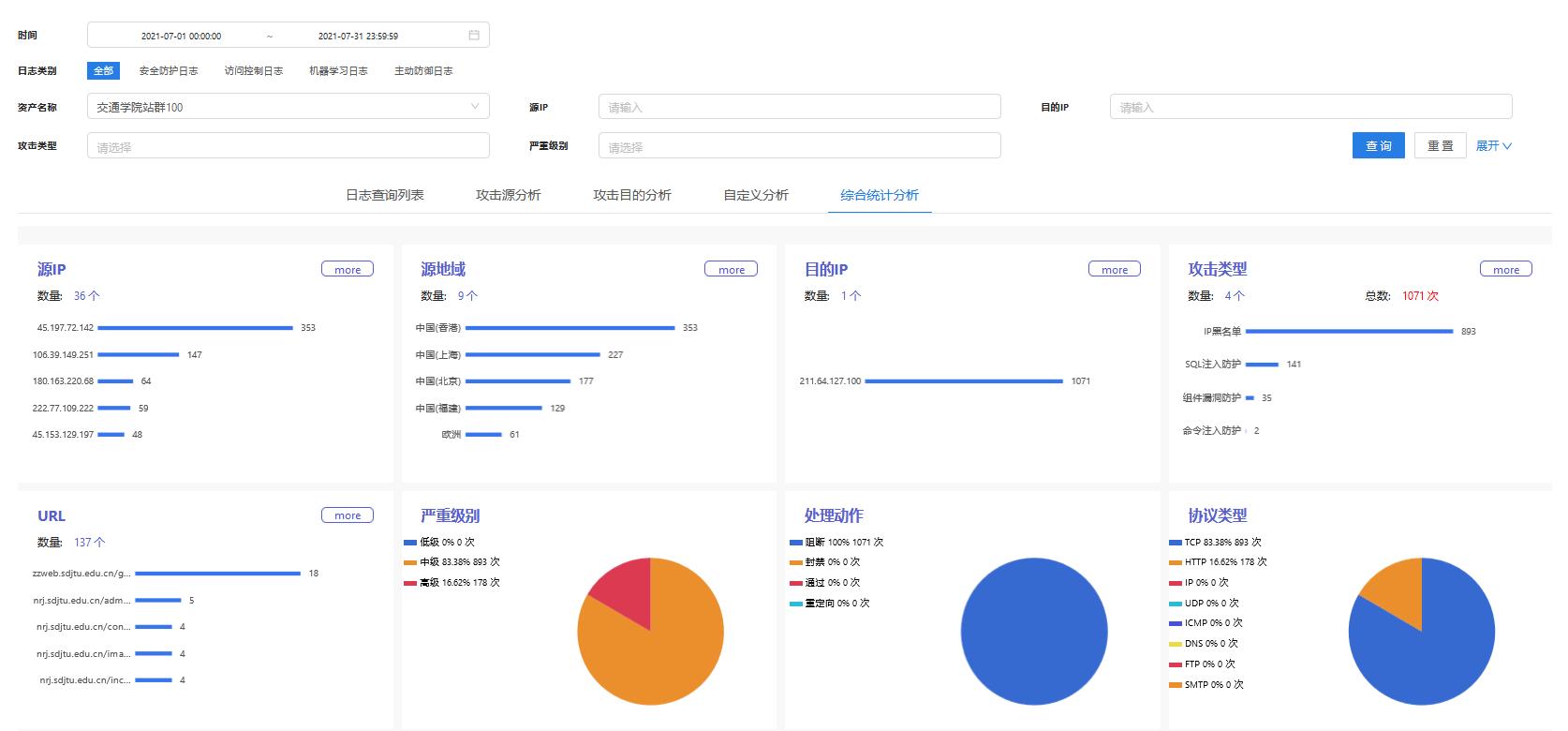1568x731 pixels.
Task: Click the 106.39.149.251 source IP bar
Action: click(x=138, y=355)
